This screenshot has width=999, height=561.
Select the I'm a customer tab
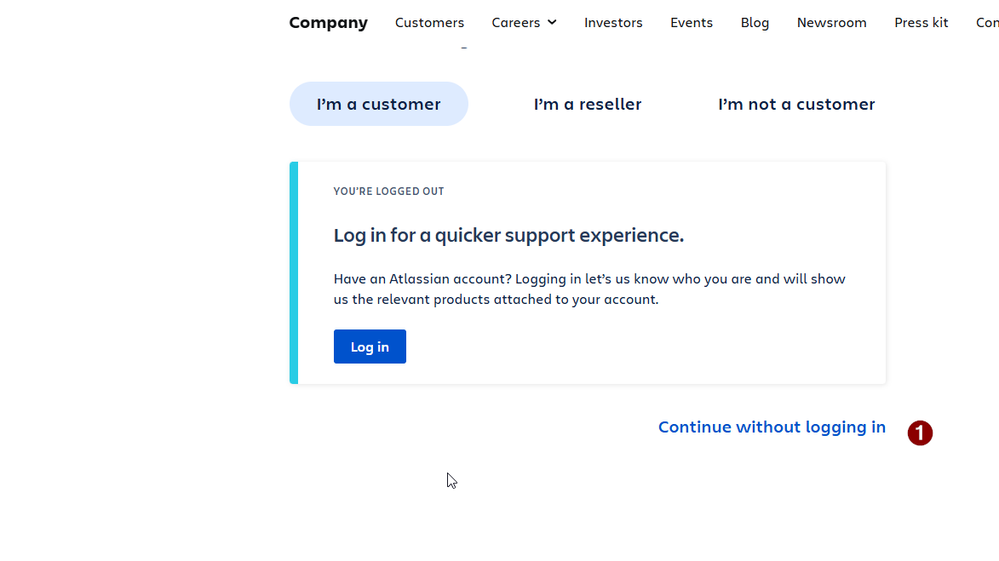tap(378, 104)
